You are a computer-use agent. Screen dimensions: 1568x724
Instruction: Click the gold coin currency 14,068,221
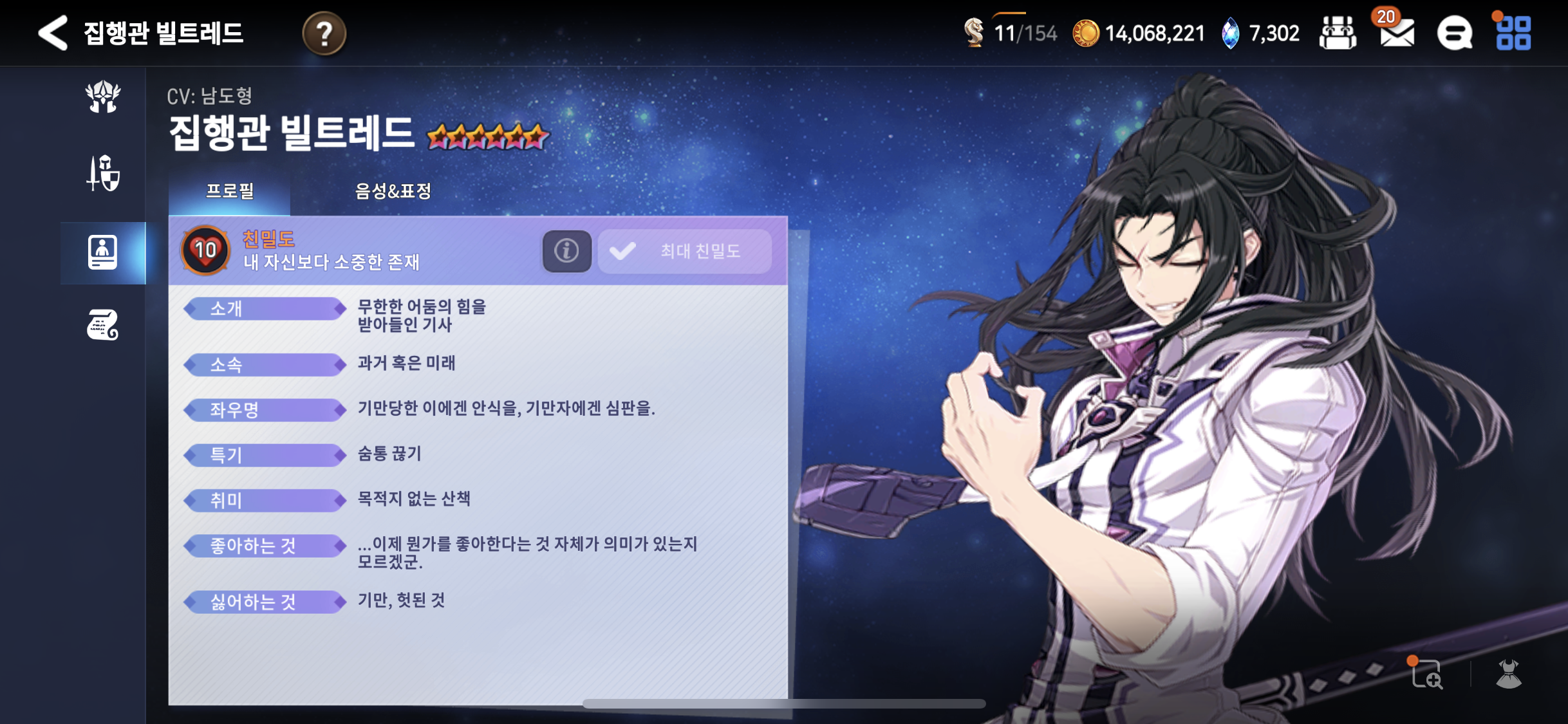tap(1138, 33)
